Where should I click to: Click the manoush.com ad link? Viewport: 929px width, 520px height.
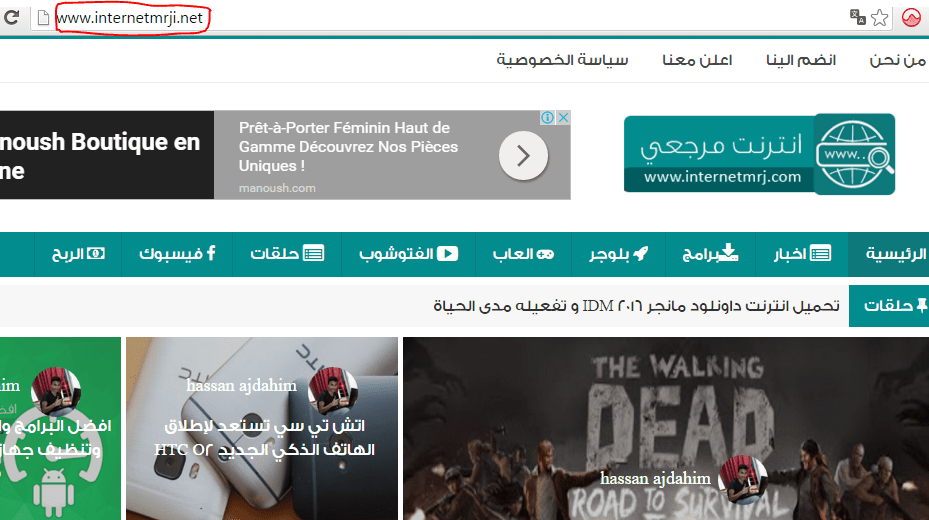277,188
